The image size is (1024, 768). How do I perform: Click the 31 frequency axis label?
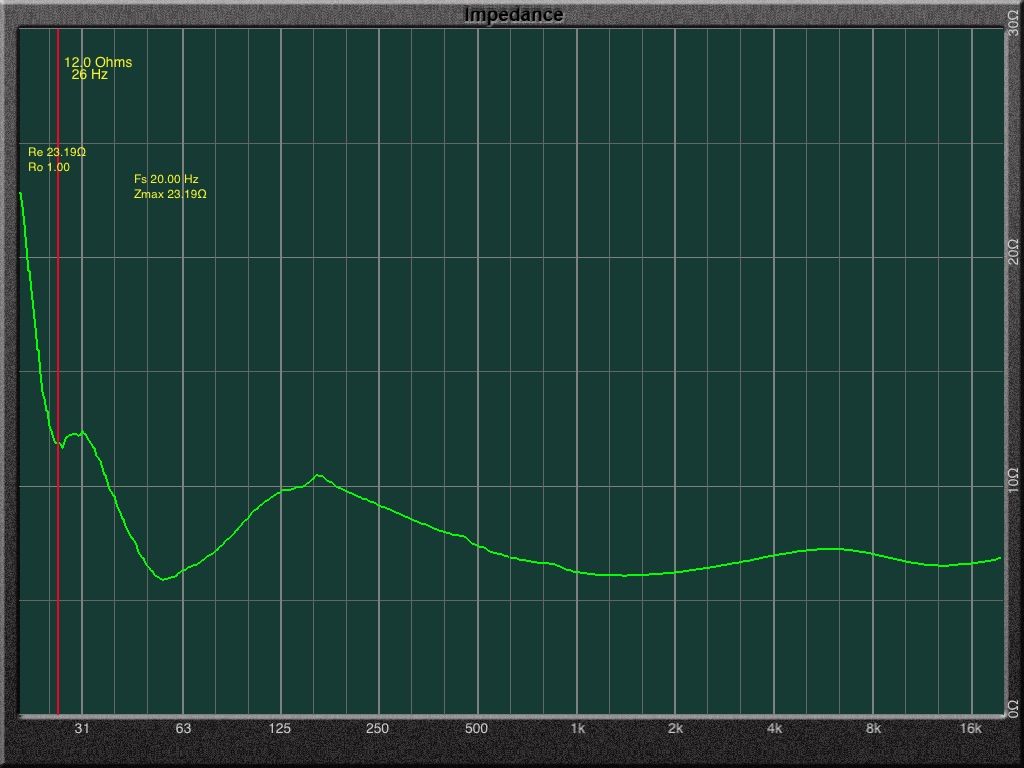82,728
